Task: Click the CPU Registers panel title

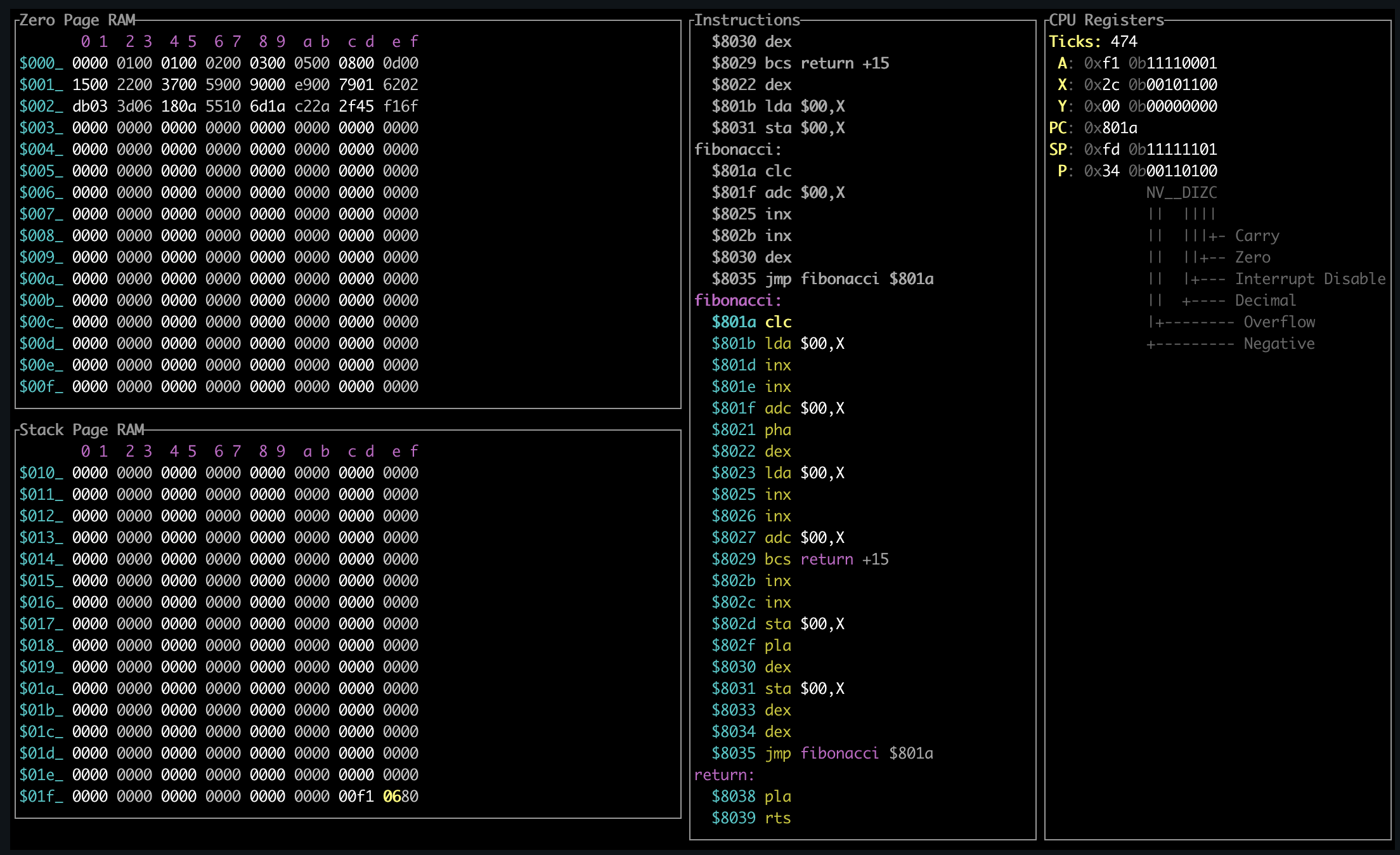Action: (x=1106, y=20)
